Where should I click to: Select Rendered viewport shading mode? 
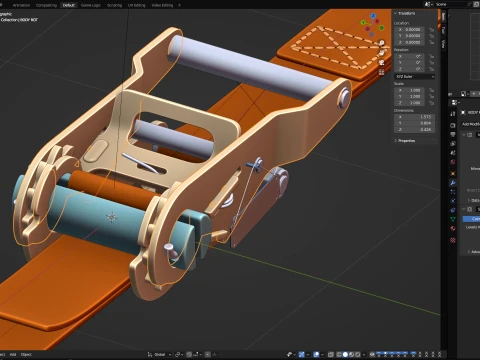point(357,354)
